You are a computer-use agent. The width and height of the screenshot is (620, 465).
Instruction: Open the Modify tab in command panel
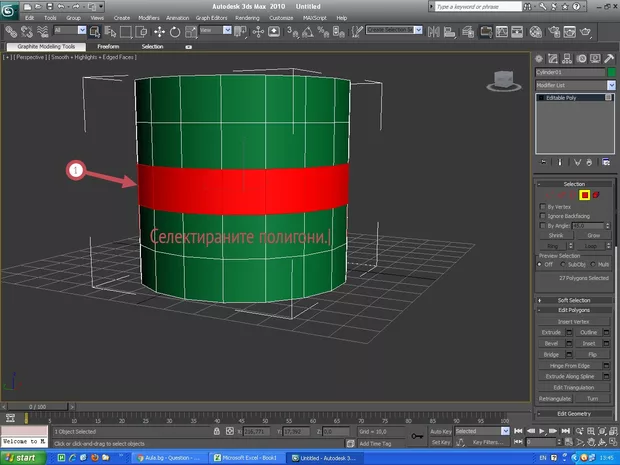(554, 58)
